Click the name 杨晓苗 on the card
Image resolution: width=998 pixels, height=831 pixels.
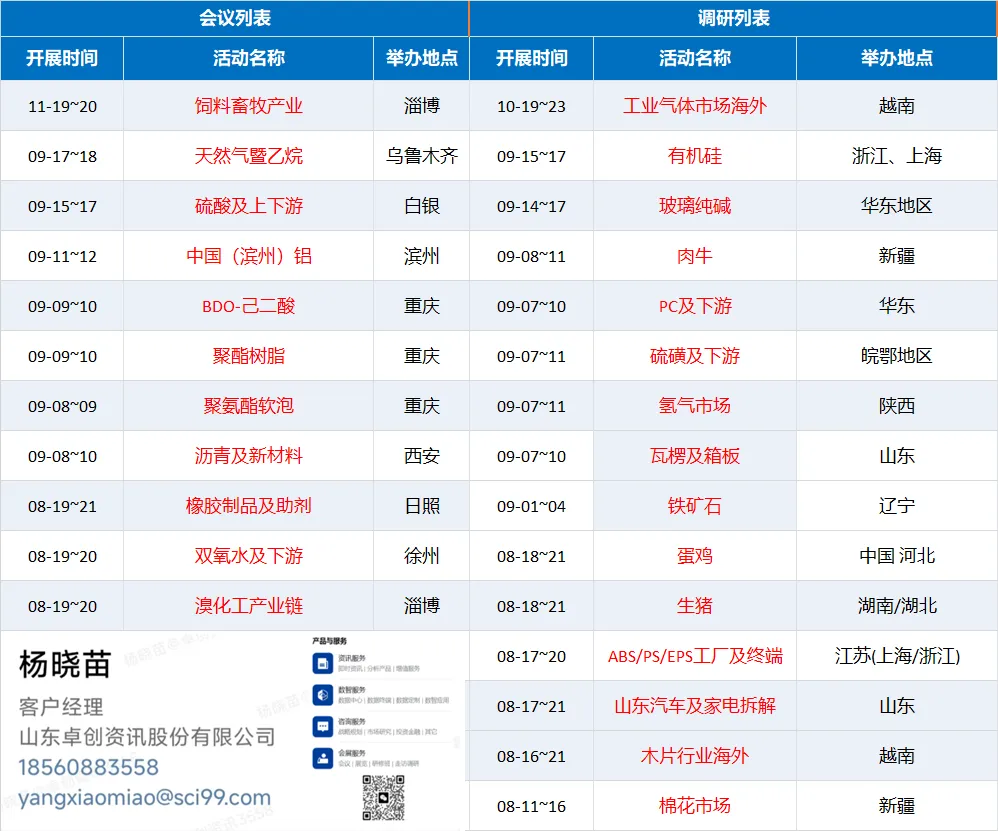point(65,665)
